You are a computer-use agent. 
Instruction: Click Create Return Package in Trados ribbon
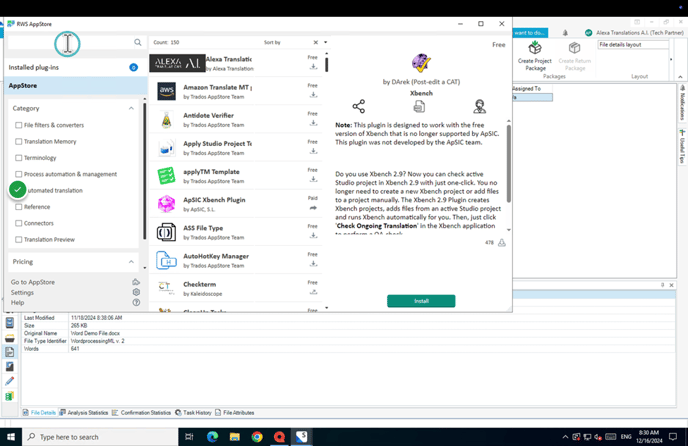(574, 56)
